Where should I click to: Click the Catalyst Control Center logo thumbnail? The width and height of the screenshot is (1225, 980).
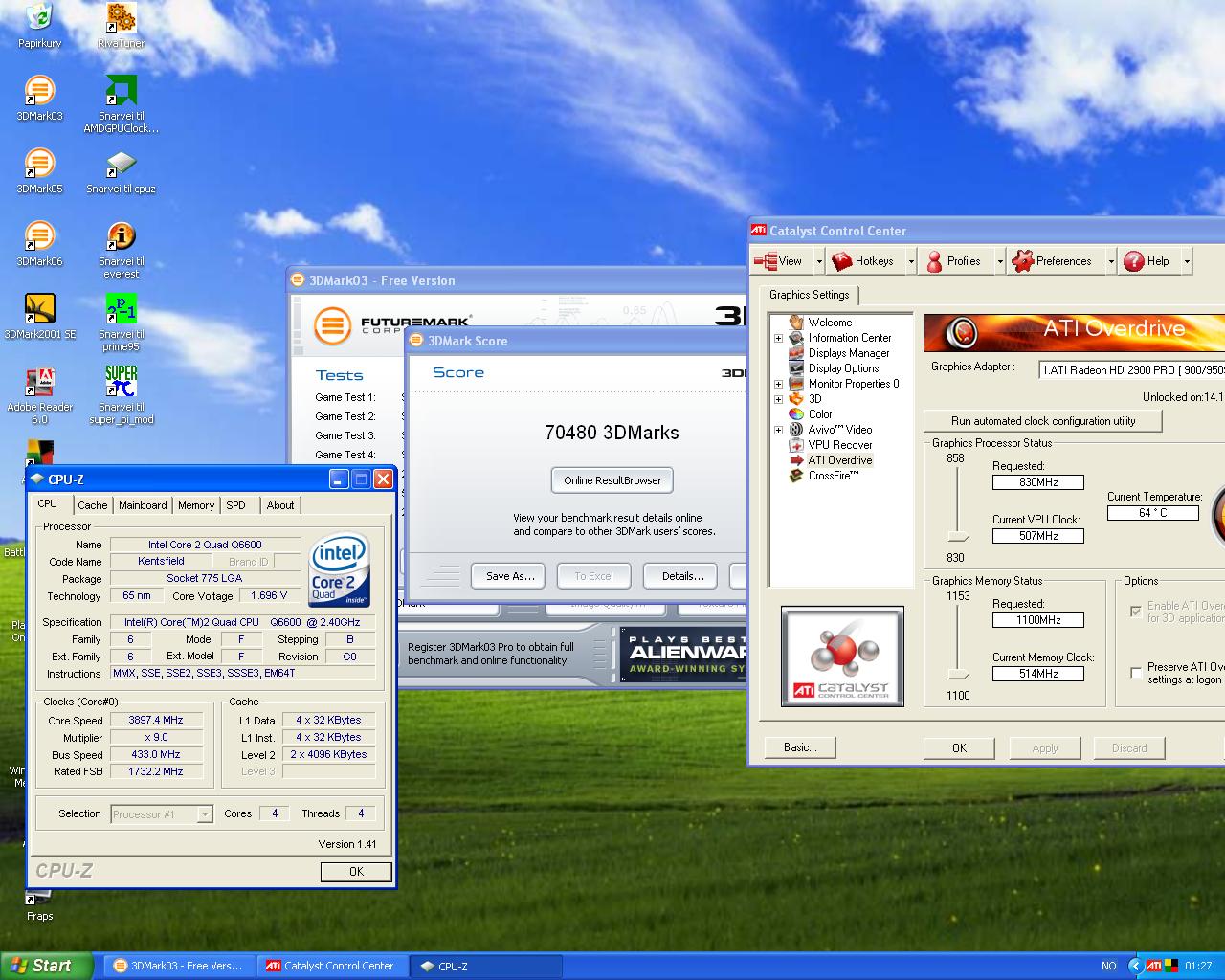[842, 657]
